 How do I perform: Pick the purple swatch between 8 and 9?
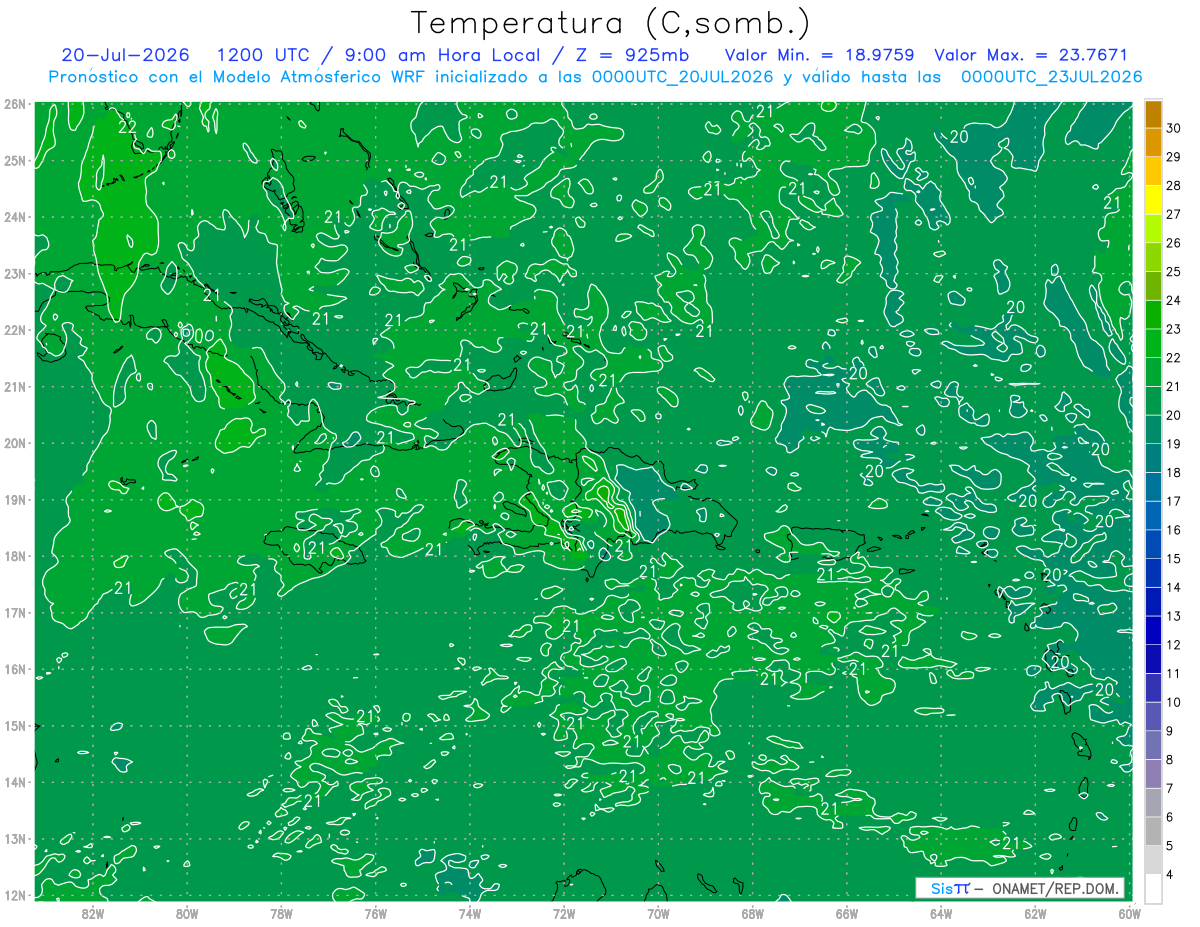(x=1153, y=745)
